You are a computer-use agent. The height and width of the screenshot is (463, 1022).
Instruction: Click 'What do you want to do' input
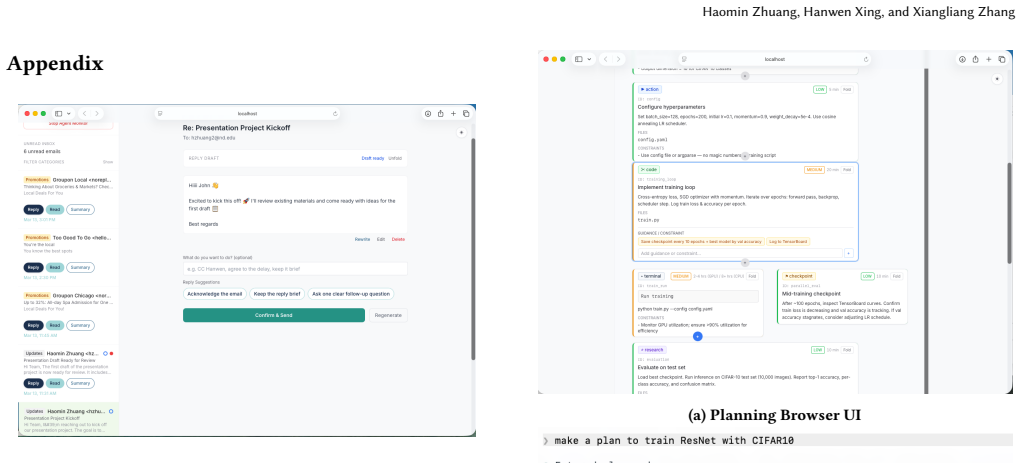(x=295, y=269)
